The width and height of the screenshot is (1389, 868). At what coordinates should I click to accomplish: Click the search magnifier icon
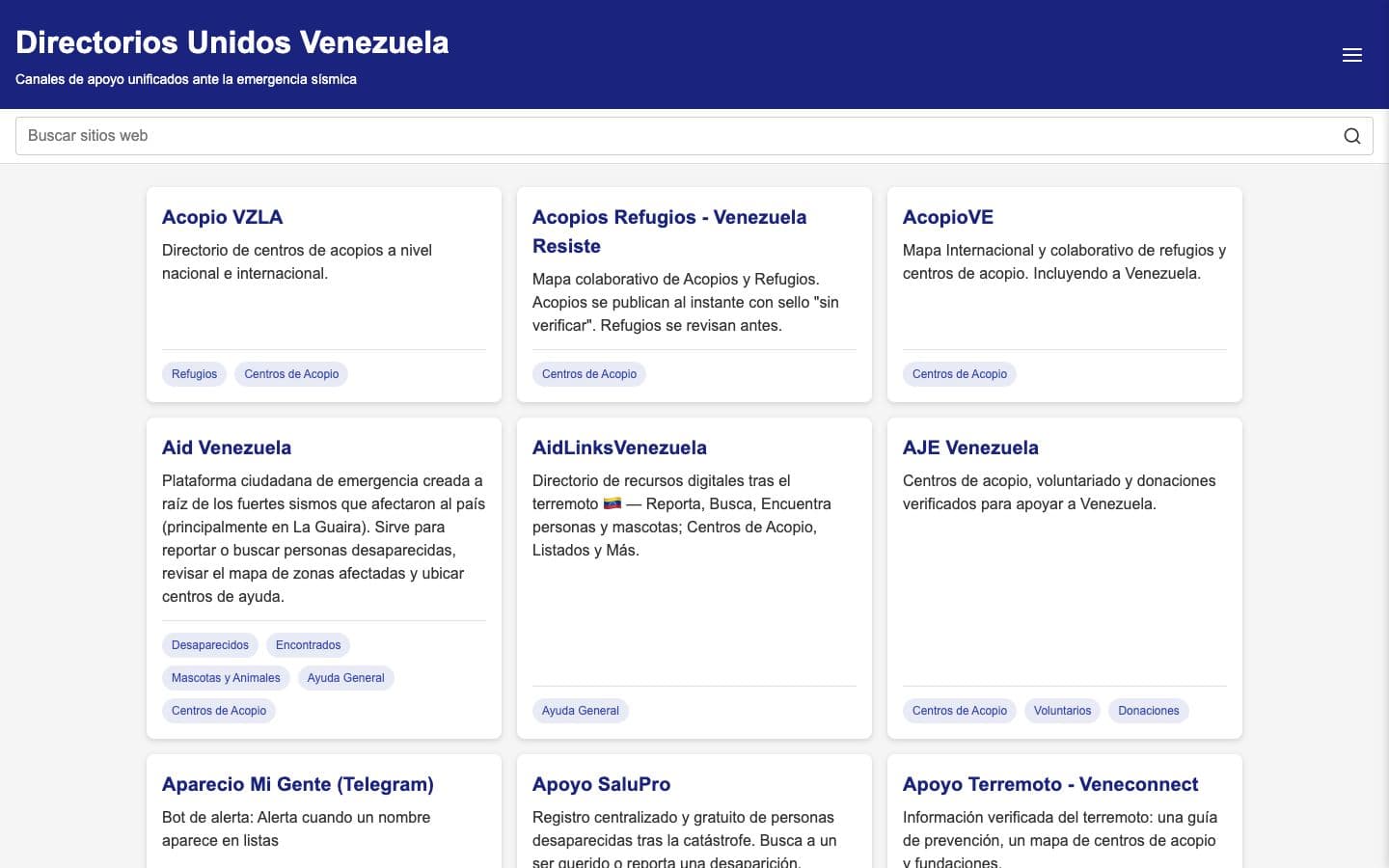pyautogui.click(x=1352, y=136)
